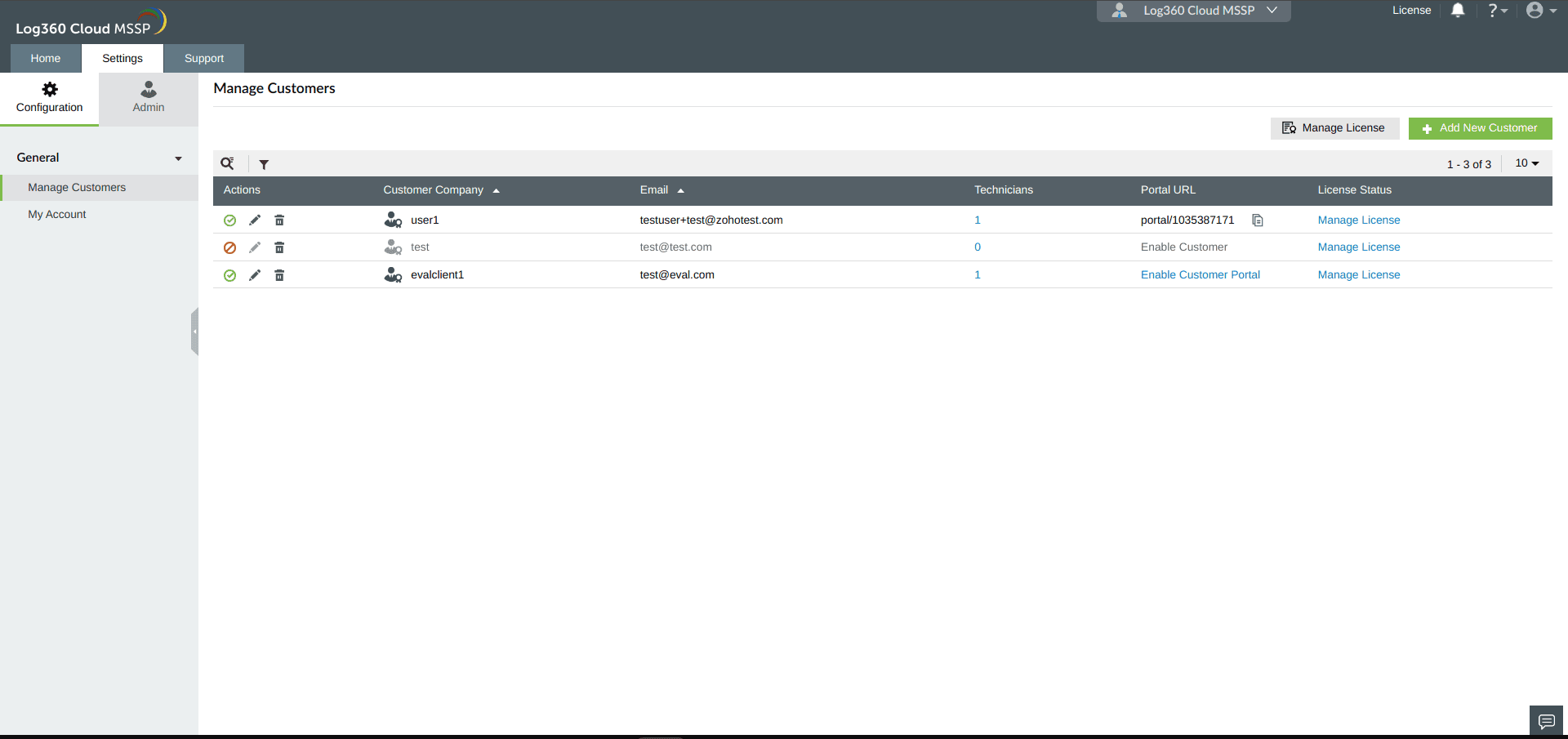Image resolution: width=1568 pixels, height=739 pixels.
Task: Delete evalclient1 using the trash icon
Action: [279, 274]
